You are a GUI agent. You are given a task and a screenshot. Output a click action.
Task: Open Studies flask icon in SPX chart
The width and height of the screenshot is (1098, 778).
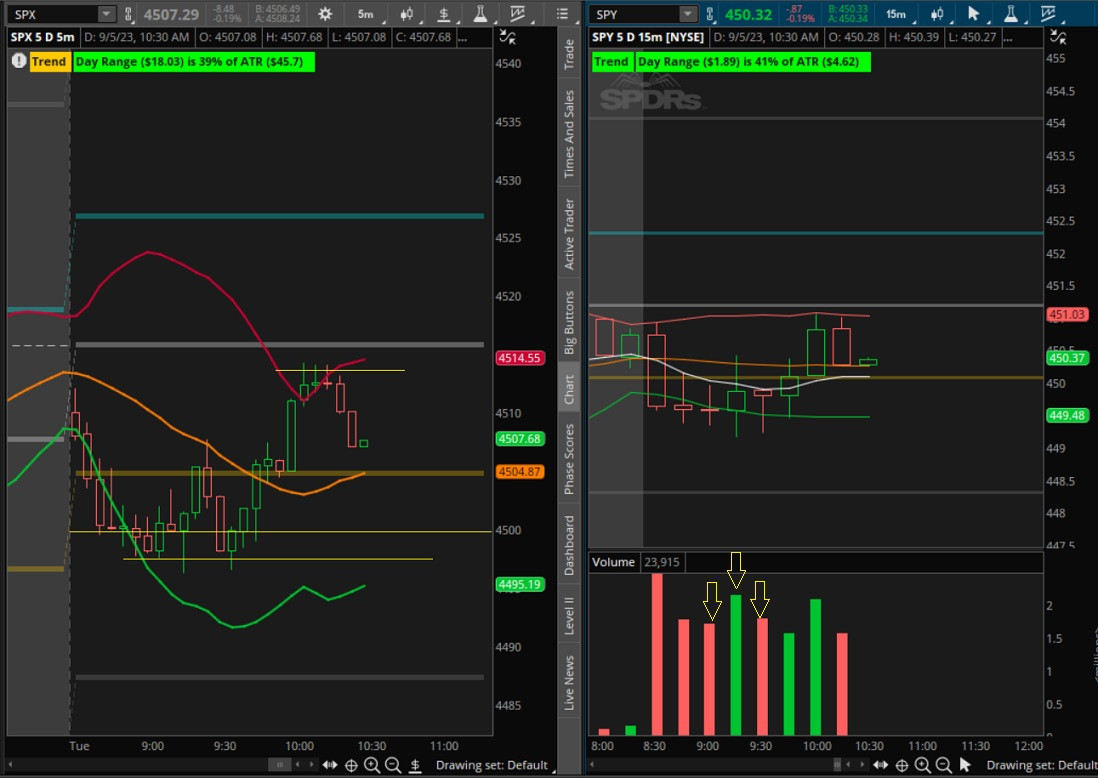(480, 14)
